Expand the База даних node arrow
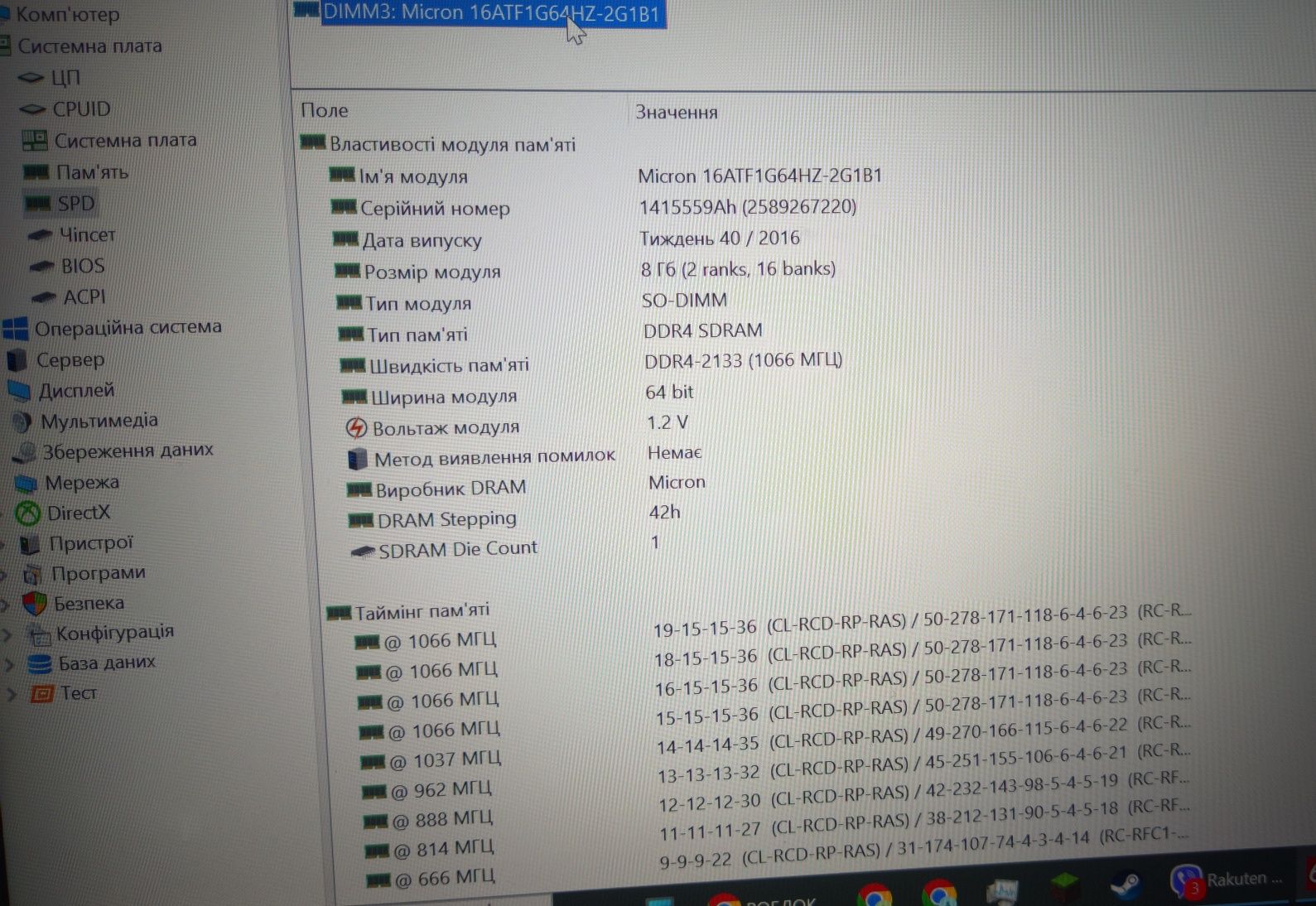The height and width of the screenshot is (906, 1316). pyautogui.click(x=9, y=665)
